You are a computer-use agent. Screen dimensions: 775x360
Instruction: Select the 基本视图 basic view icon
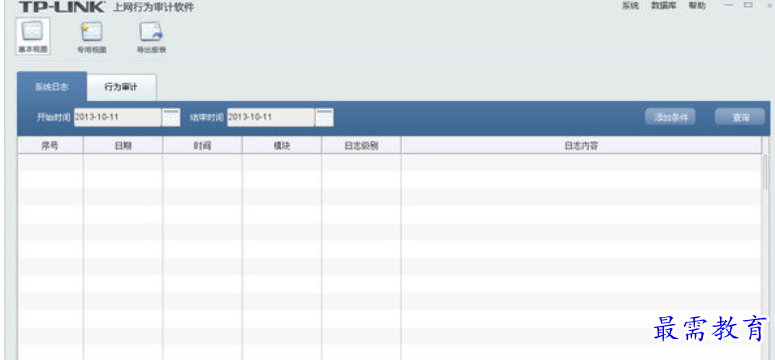(x=33, y=36)
